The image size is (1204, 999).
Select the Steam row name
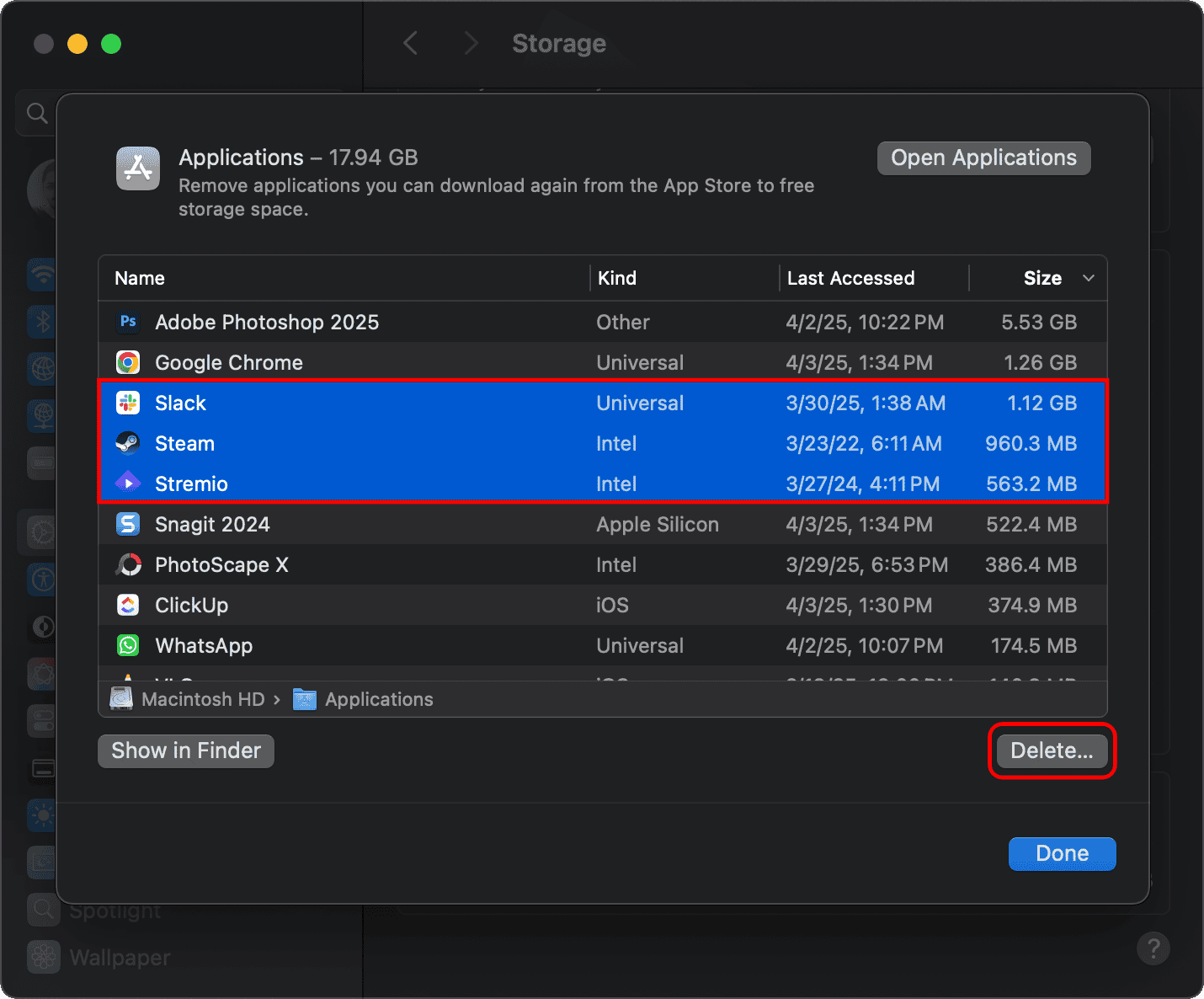(184, 443)
